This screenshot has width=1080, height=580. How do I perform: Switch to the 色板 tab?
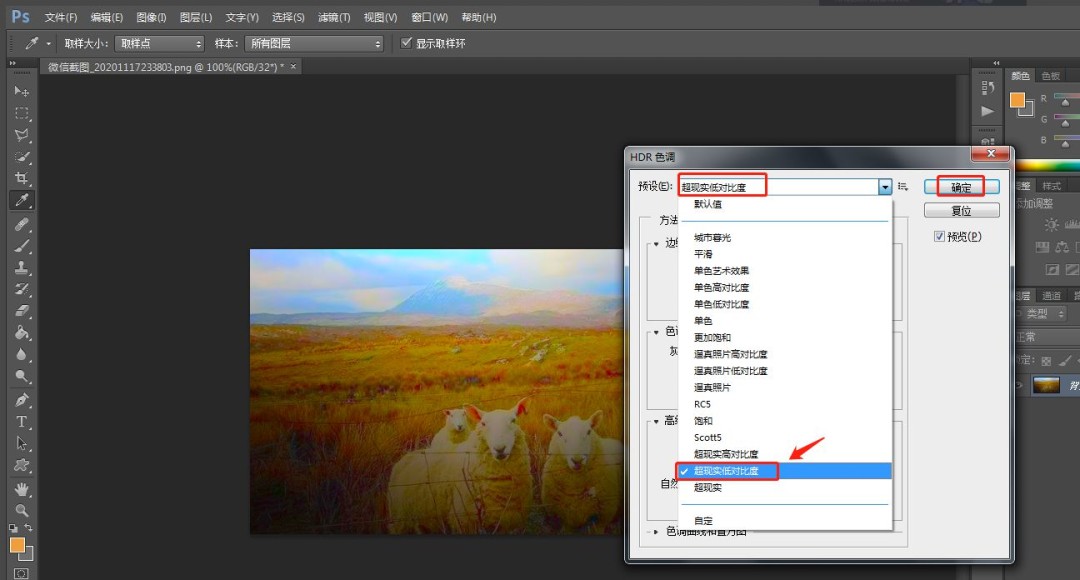pyautogui.click(x=1050, y=76)
